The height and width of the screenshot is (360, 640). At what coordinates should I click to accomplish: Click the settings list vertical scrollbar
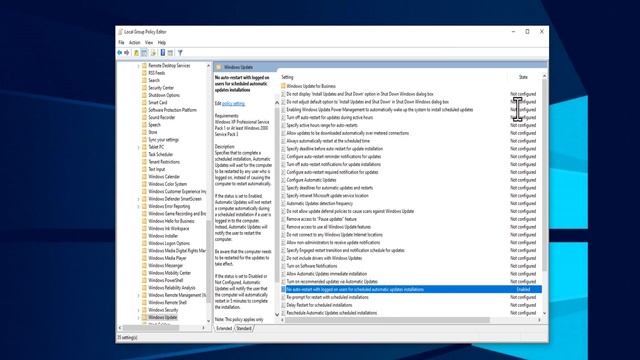tap(544, 176)
